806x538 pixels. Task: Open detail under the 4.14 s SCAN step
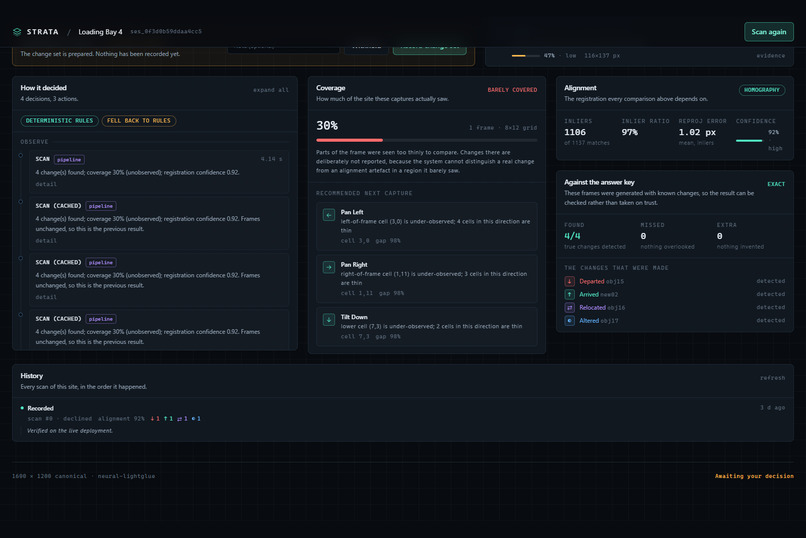46,184
